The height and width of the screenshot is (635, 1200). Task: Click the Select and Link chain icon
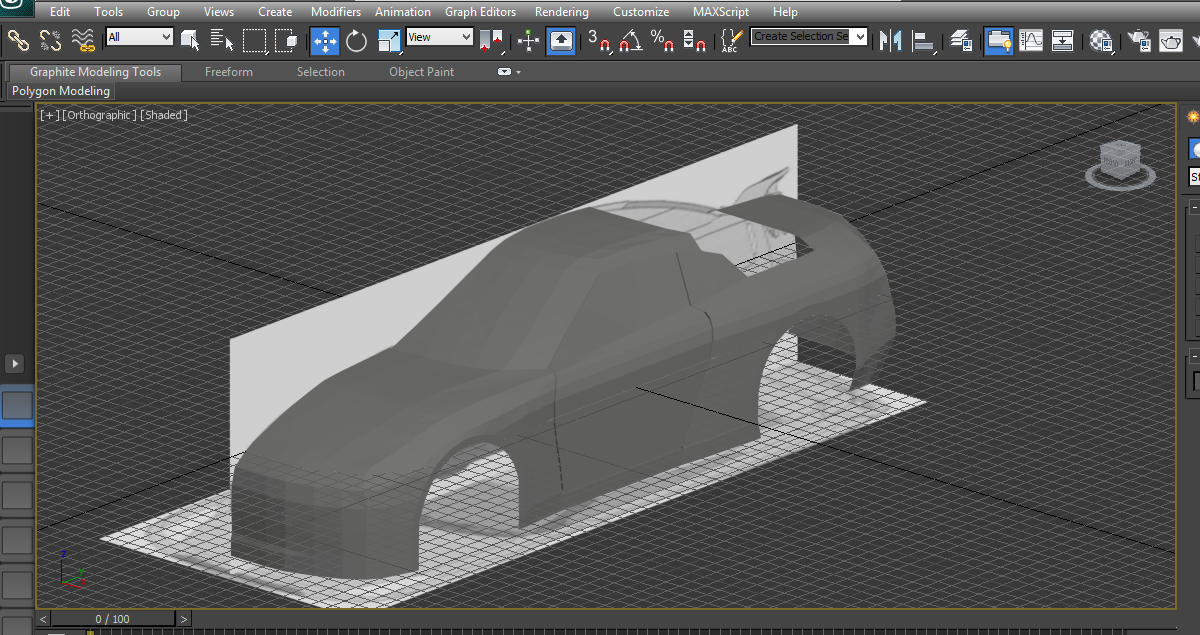point(18,40)
